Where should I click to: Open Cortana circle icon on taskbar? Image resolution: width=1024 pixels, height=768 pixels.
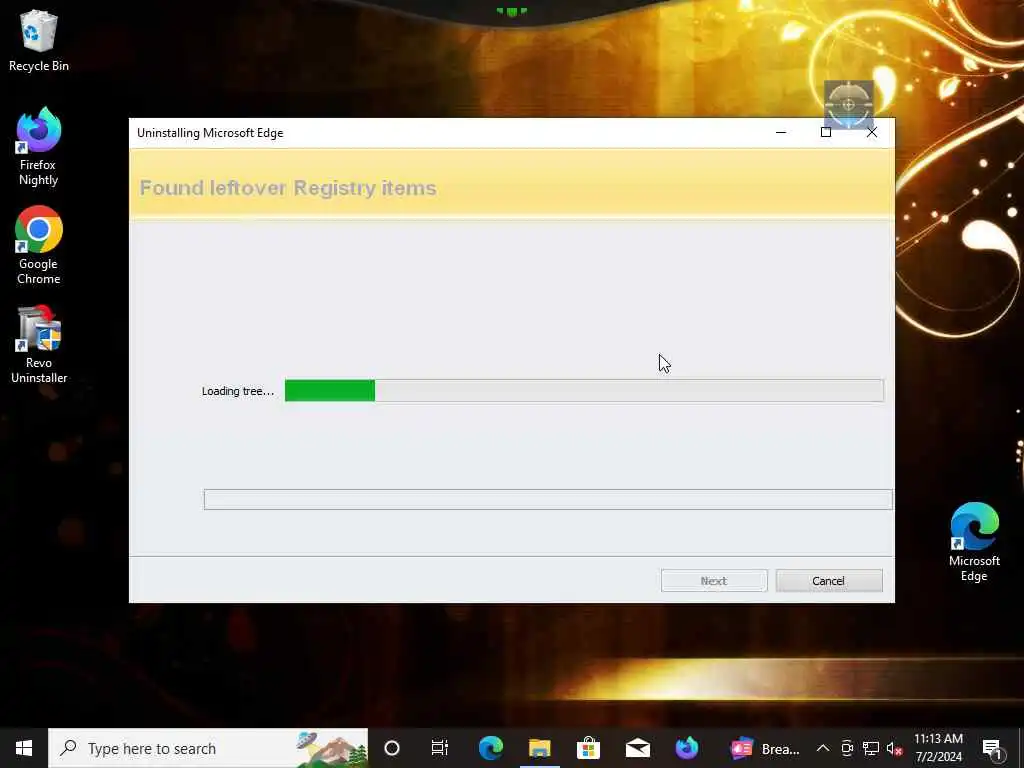(392, 748)
